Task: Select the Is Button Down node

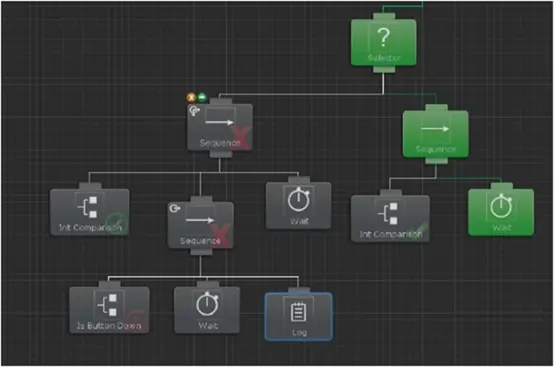Action: tap(109, 310)
